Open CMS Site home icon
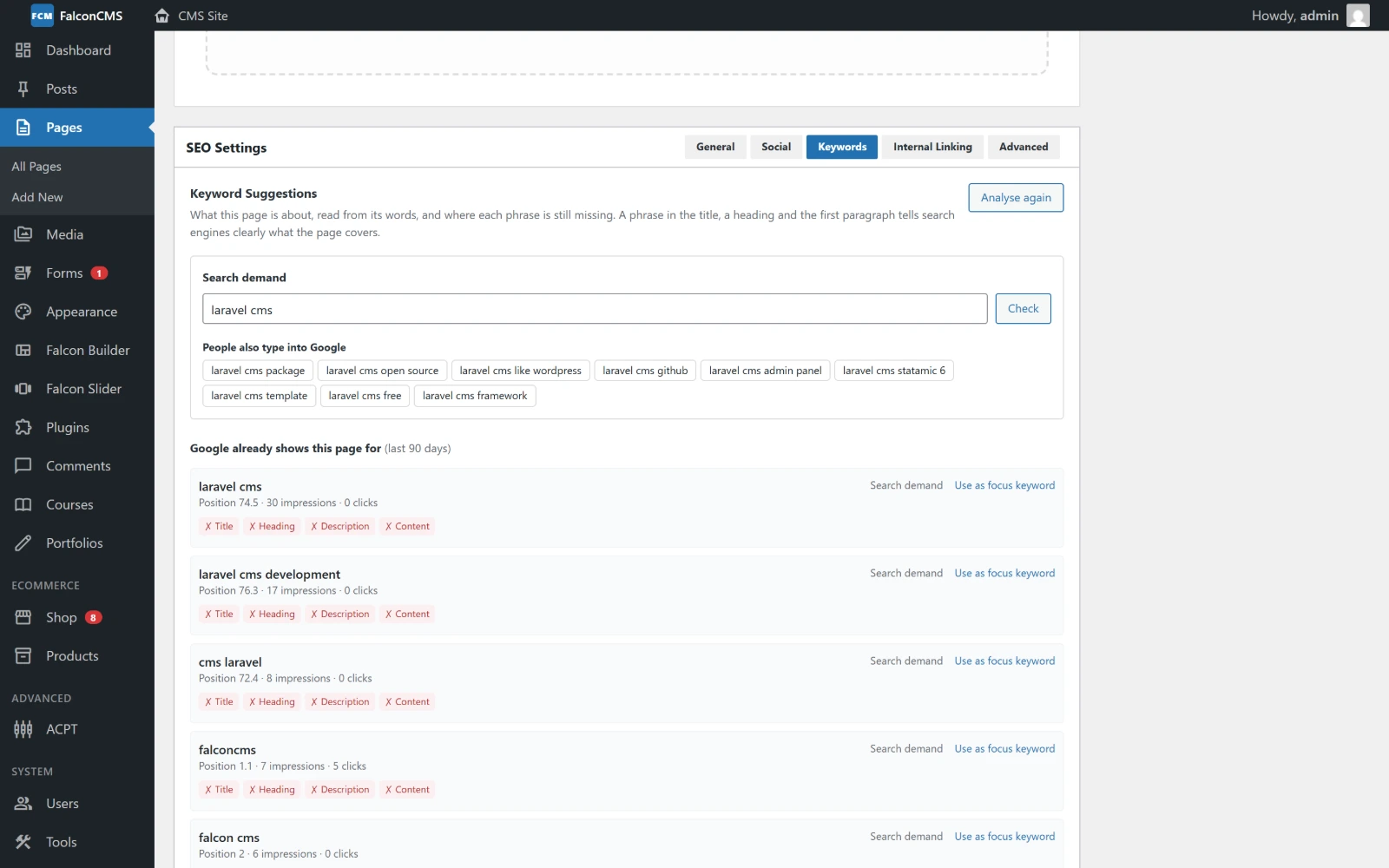Image resolution: width=1389 pixels, height=868 pixels. click(x=161, y=16)
